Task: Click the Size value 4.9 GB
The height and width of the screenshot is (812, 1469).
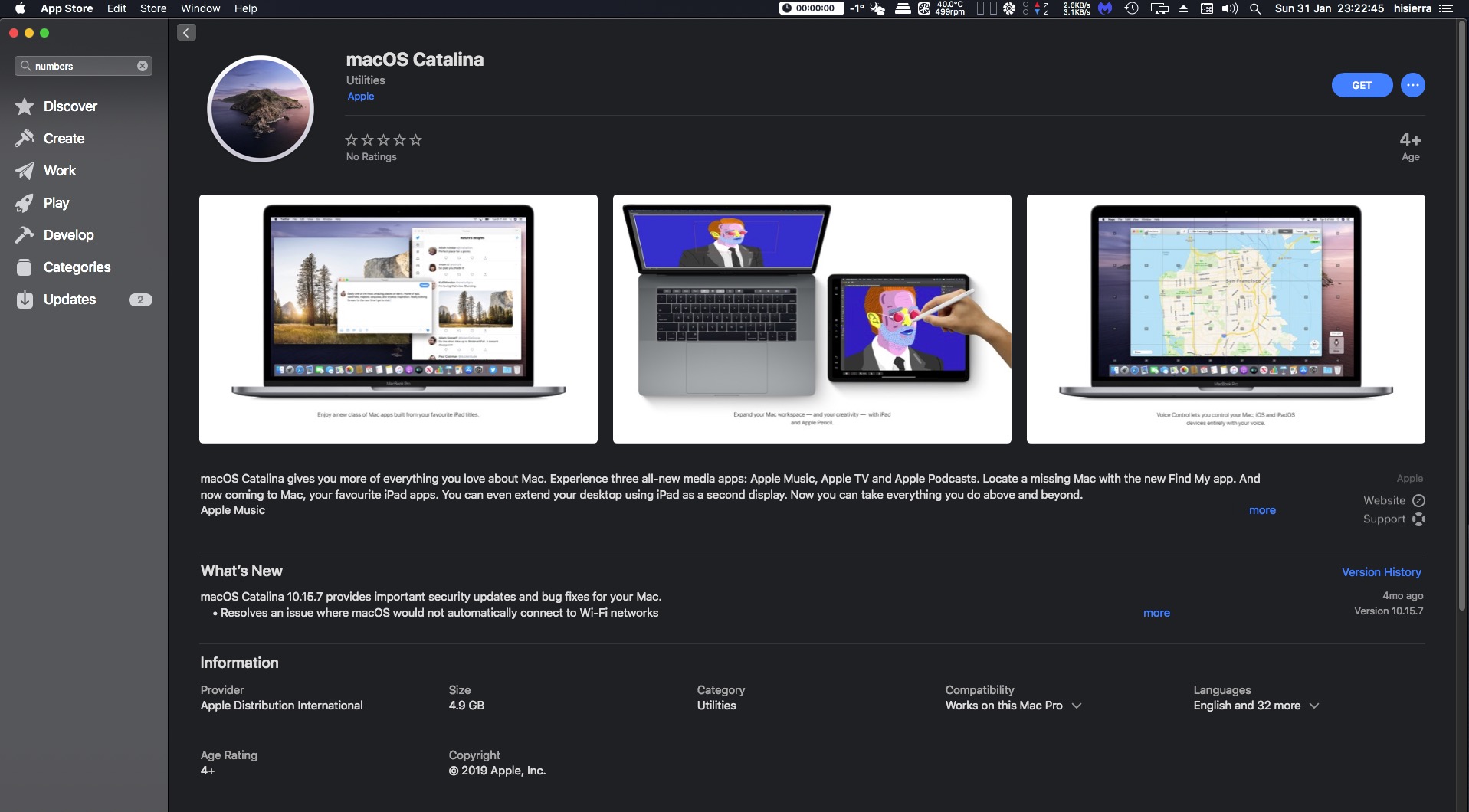Action: pyautogui.click(x=467, y=706)
